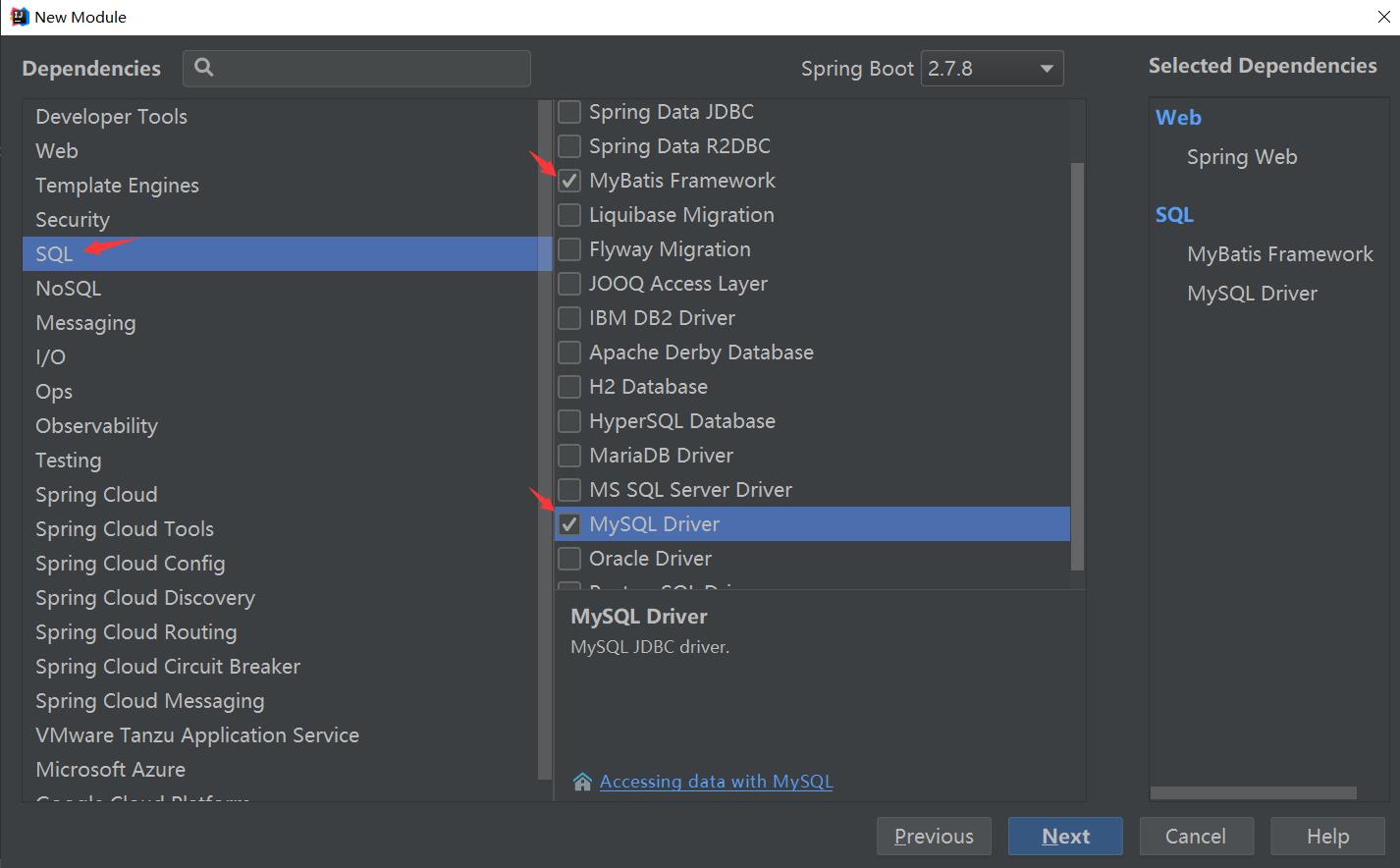Select the H2 Database checkbox
The width and height of the screenshot is (1400, 868).
click(569, 387)
